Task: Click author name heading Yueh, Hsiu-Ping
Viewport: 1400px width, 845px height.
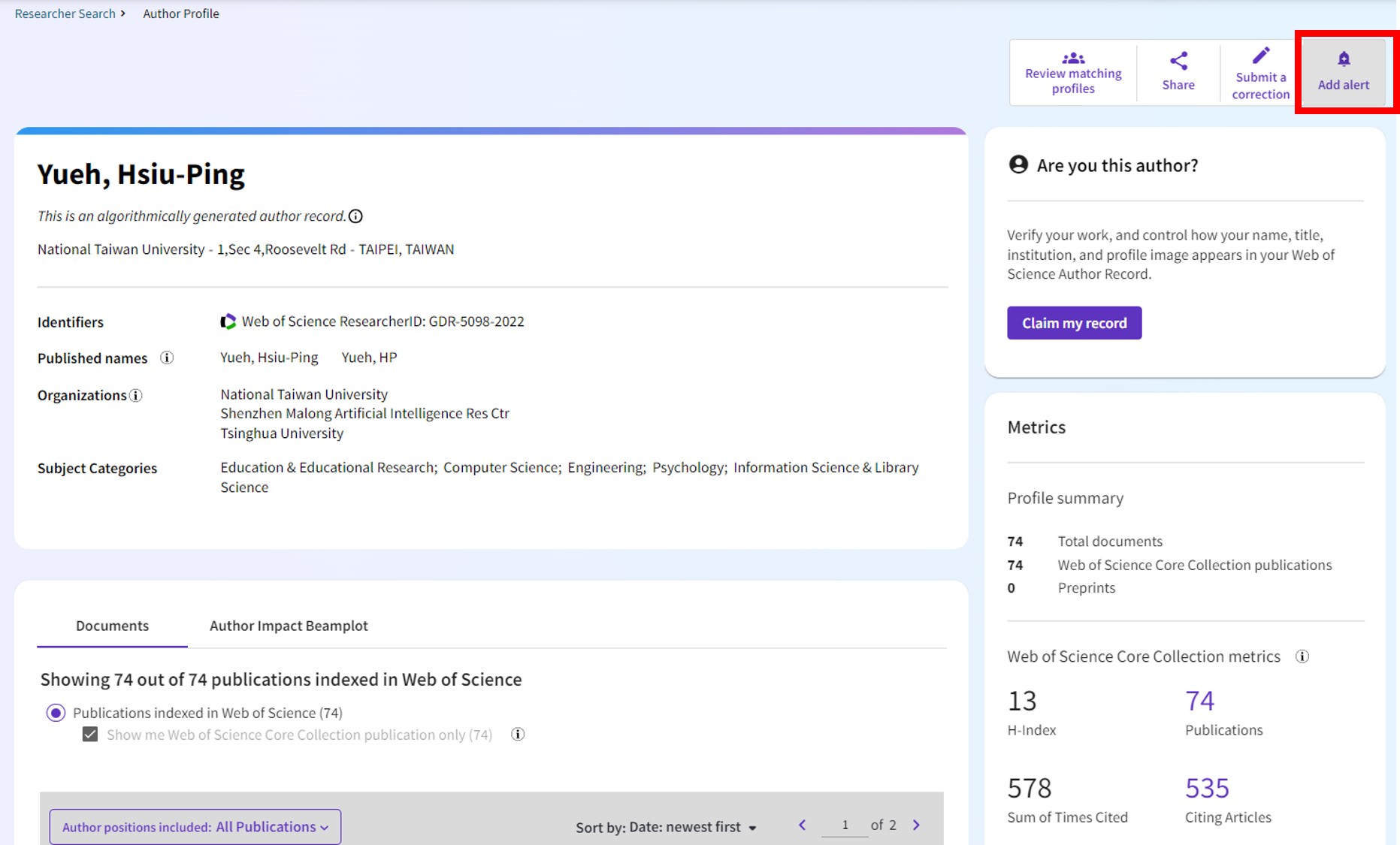Action: tap(141, 174)
